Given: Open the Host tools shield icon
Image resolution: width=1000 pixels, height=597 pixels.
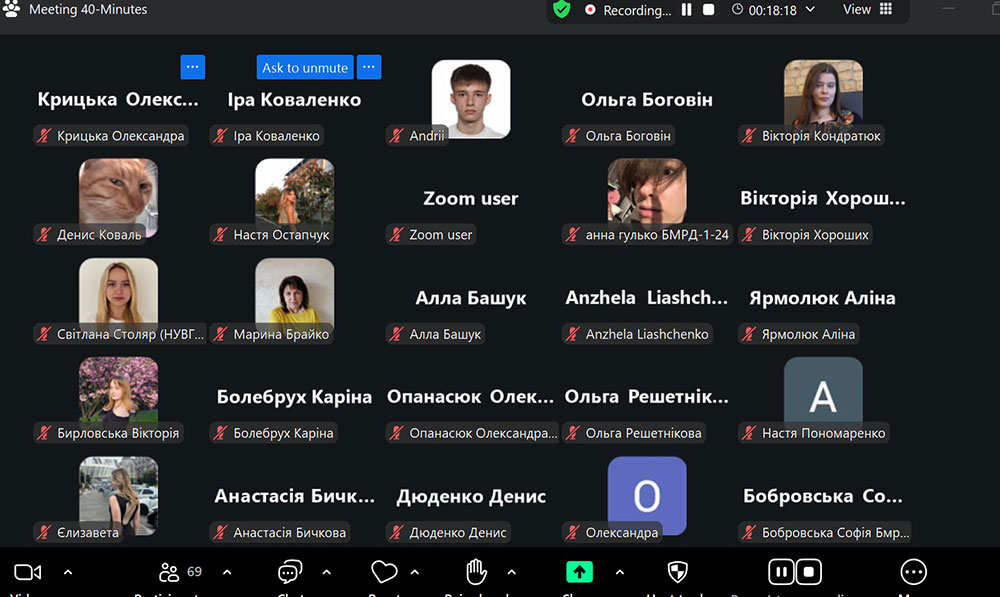Looking at the screenshot, I should click(x=677, y=572).
